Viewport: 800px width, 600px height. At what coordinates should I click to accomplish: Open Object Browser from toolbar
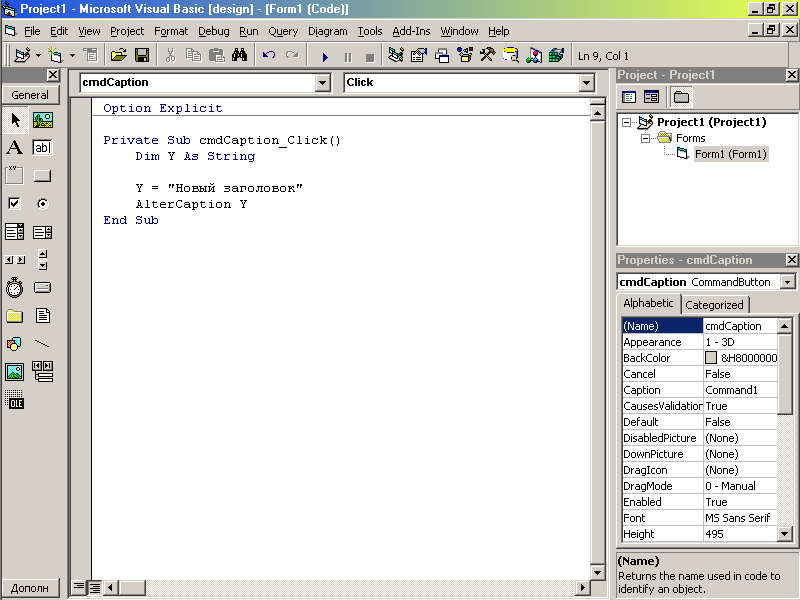coord(465,55)
